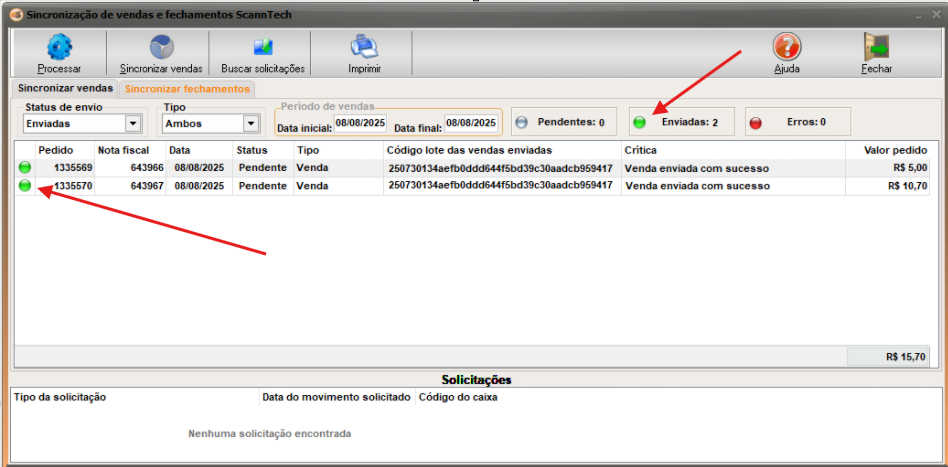Click the Data final date field

(471, 123)
